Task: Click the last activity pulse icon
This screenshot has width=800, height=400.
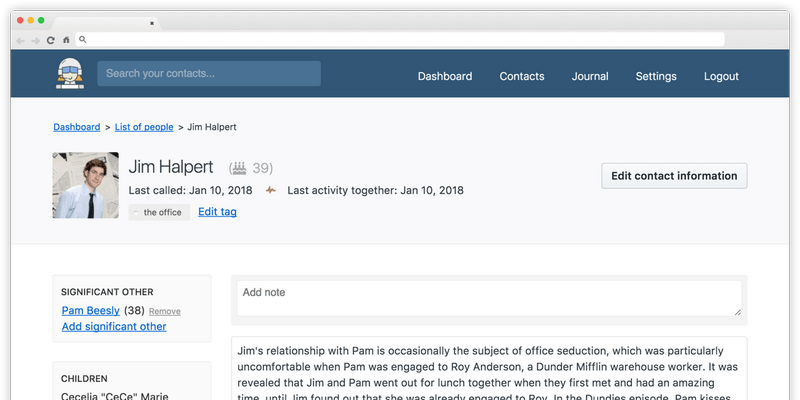Action: 271,190
